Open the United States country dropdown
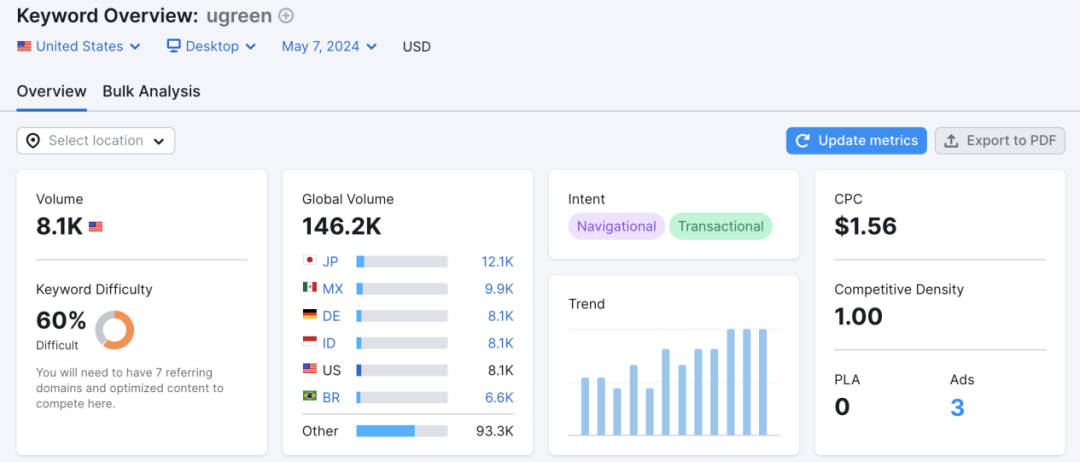 click(x=79, y=47)
